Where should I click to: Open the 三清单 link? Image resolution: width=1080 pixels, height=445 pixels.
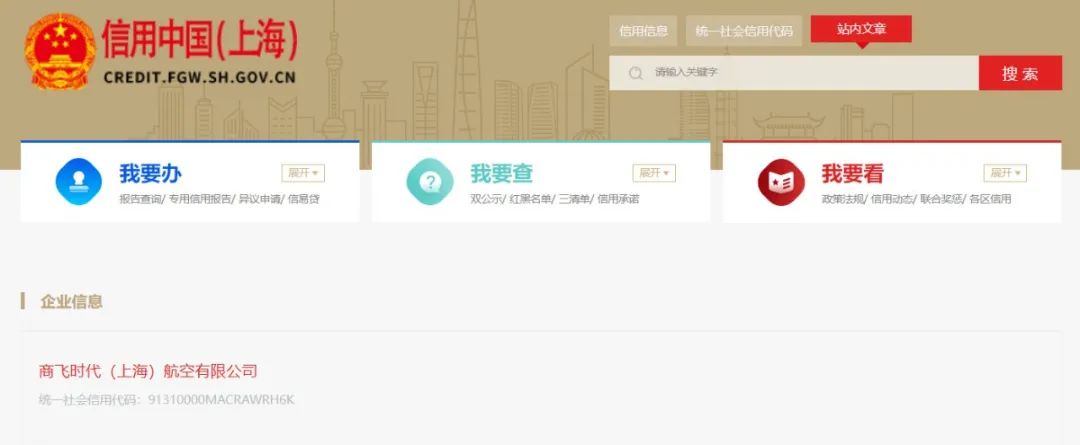click(x=574, y=199)
